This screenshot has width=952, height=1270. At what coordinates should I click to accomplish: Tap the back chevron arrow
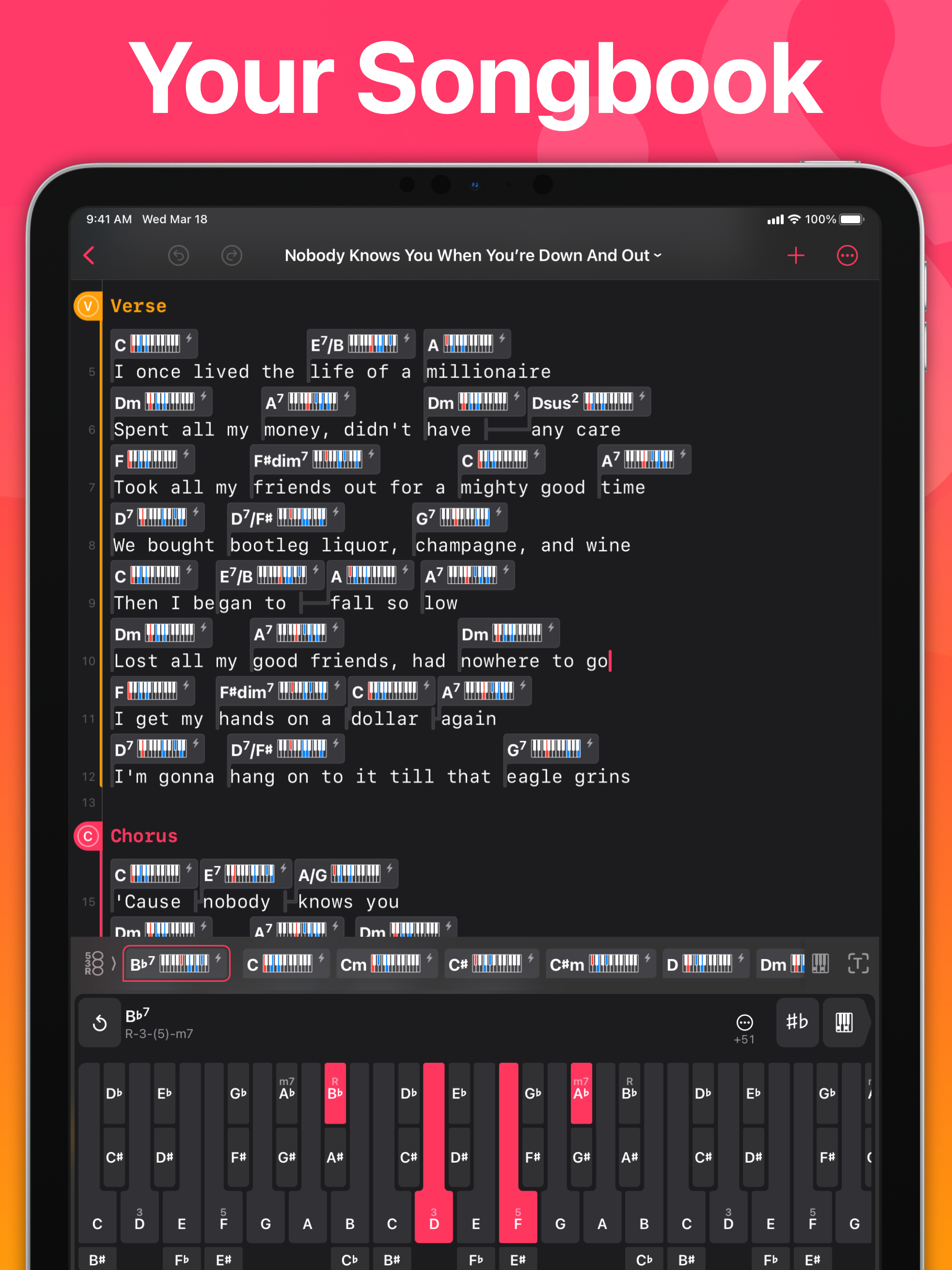tap(89, 256)
